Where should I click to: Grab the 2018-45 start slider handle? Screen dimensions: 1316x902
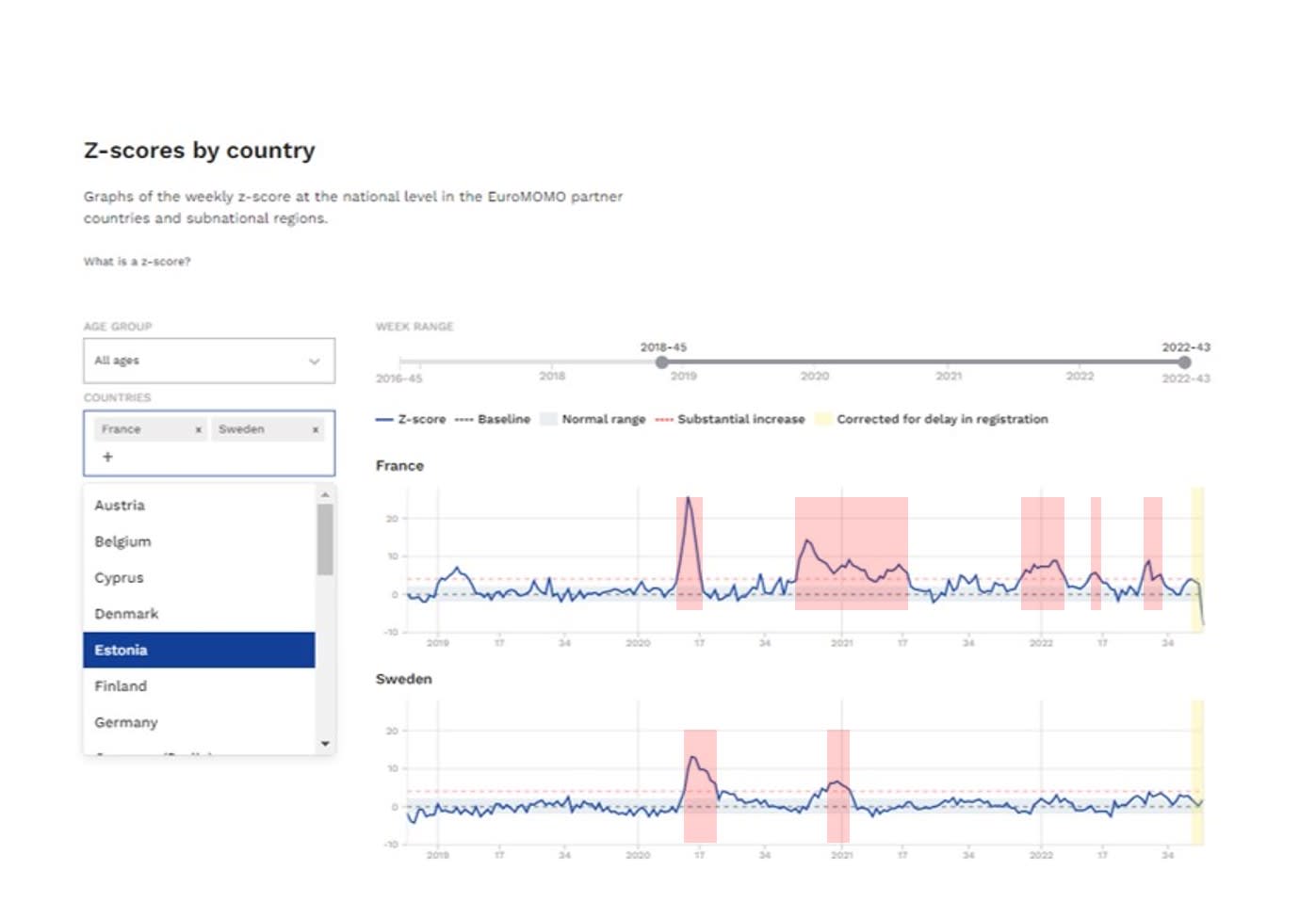pyautogui.click(x=662, y=362)
